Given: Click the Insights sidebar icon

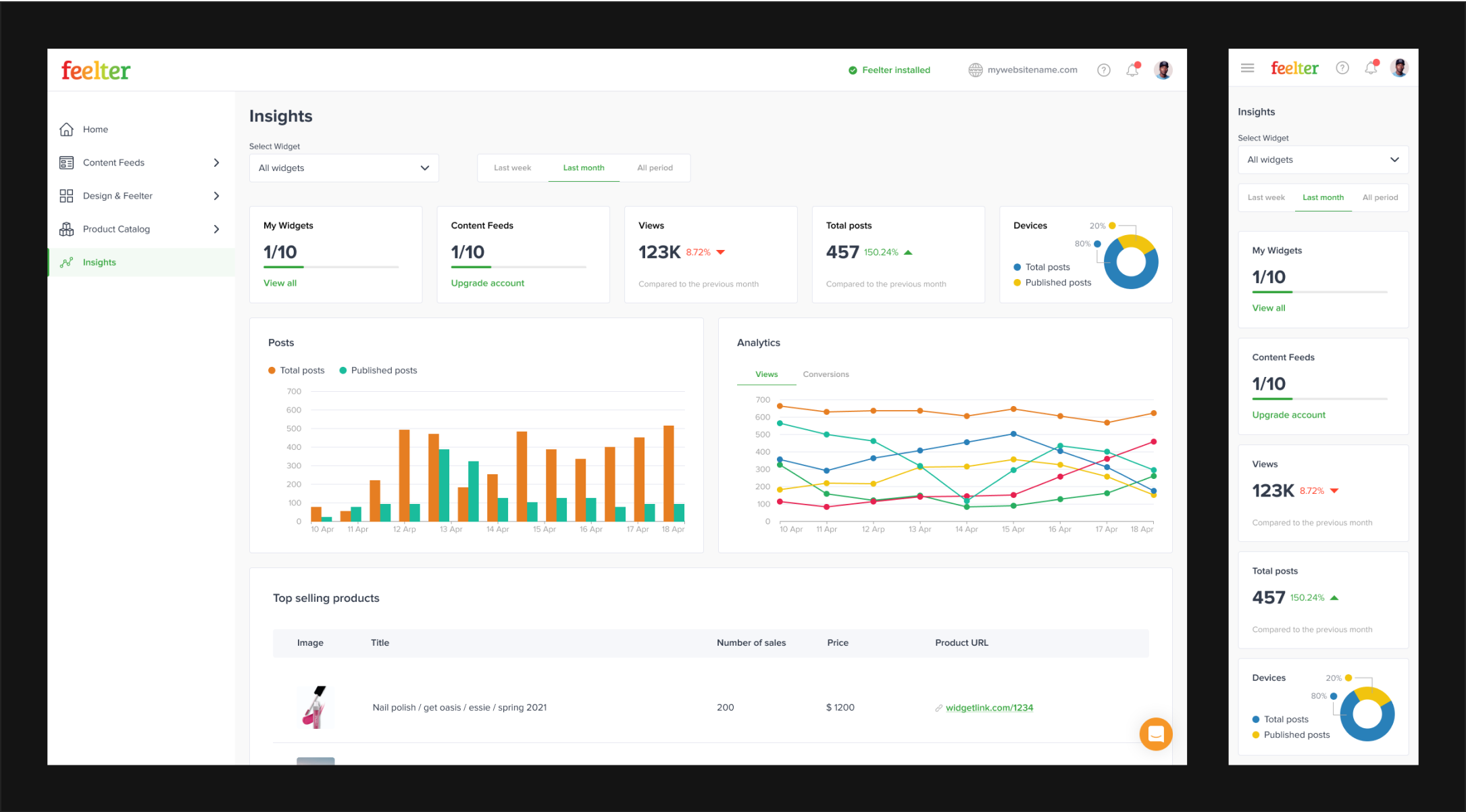Looking at the screenshot, I should (67, 261).
